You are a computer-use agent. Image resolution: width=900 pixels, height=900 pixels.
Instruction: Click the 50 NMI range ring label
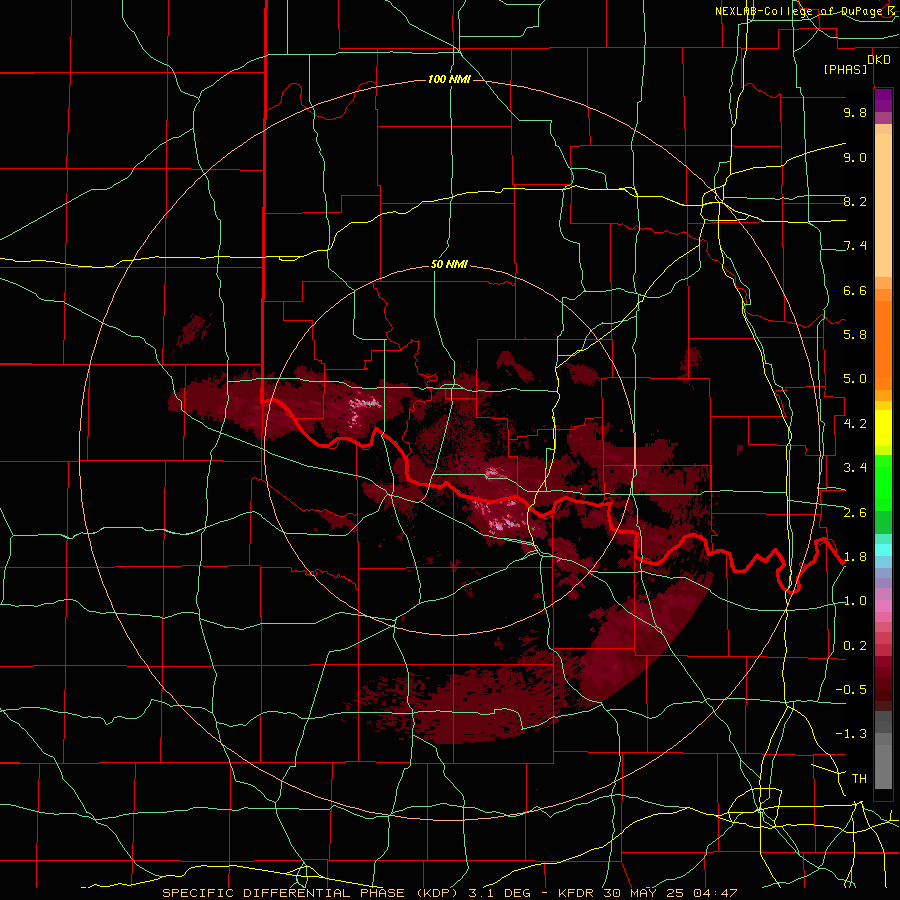[449, 265]
